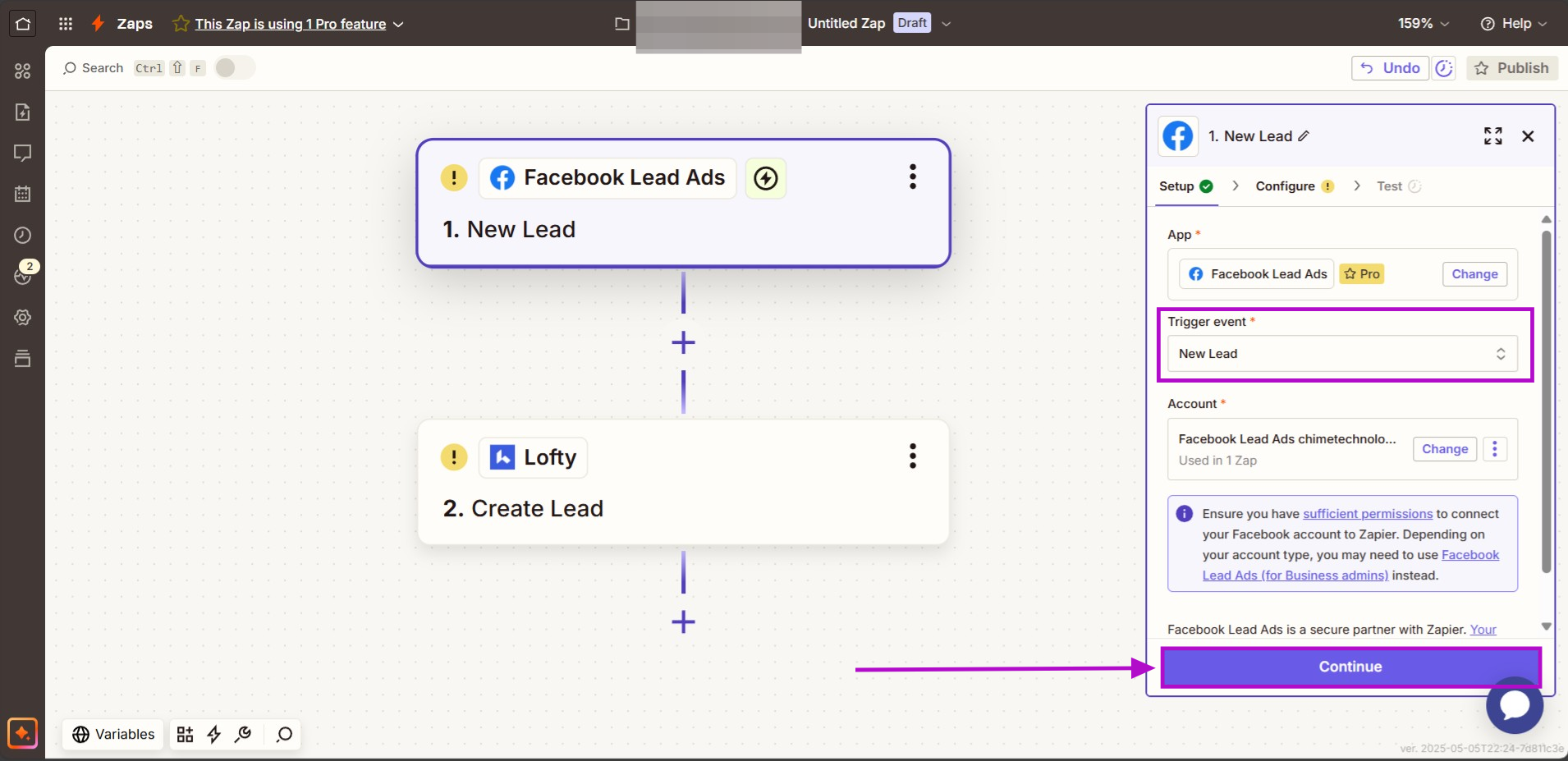Click the side panel vertical scrollbar
The width and height of the screenshot is (1568, 761).
pyautogui.click(x=1546, y=402)
